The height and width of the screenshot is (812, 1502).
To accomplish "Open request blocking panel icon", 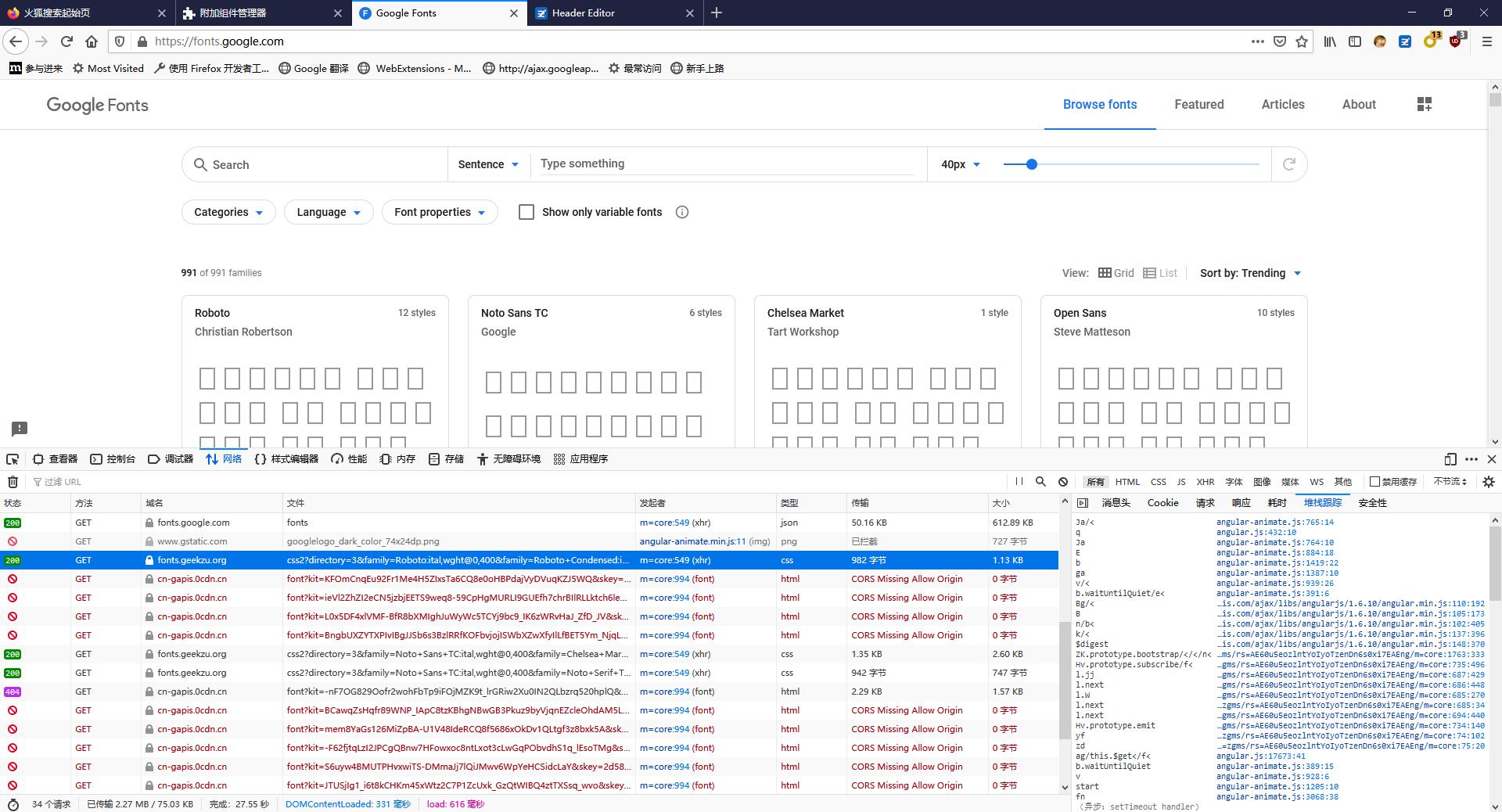I will click(1063, 482).
